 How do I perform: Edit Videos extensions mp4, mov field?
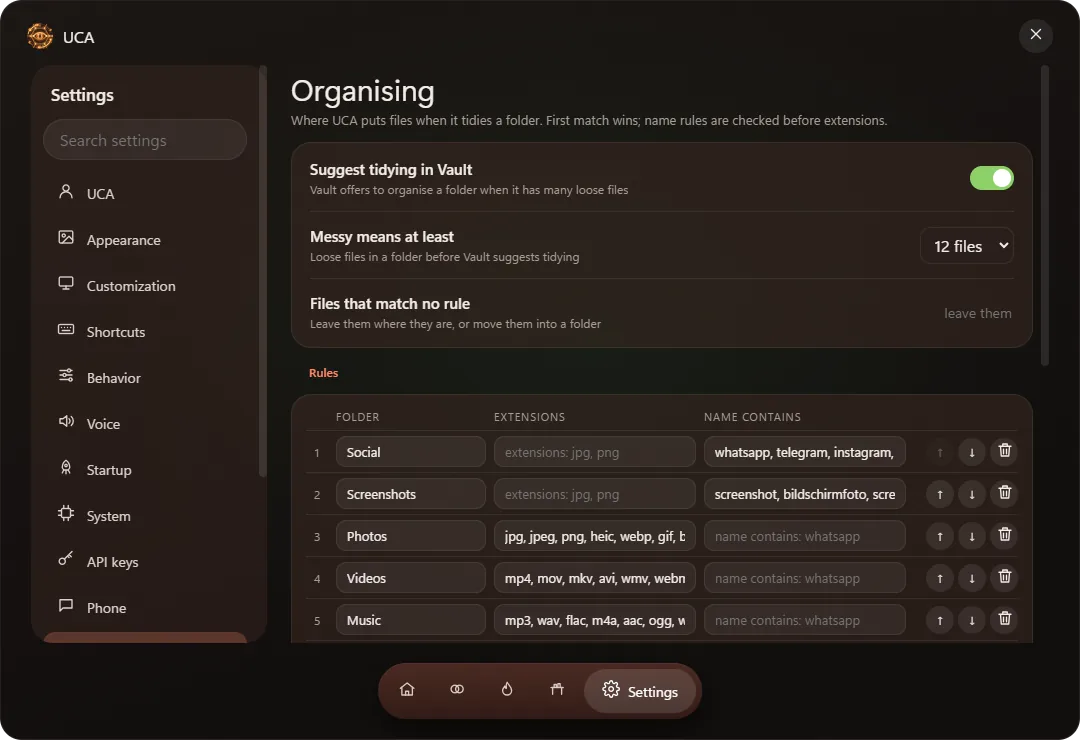[x=594, y=578]
